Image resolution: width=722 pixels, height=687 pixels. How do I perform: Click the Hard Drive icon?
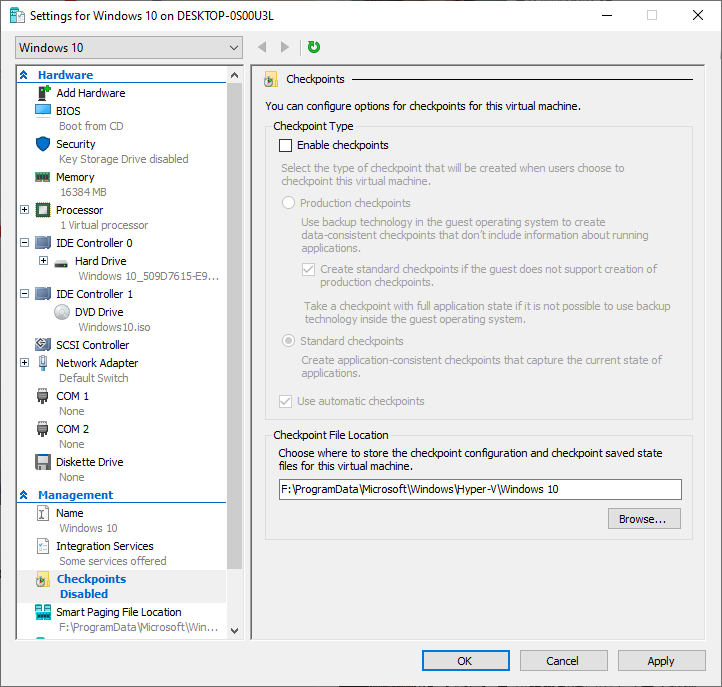pyautogui.click(x=61, y=263)
